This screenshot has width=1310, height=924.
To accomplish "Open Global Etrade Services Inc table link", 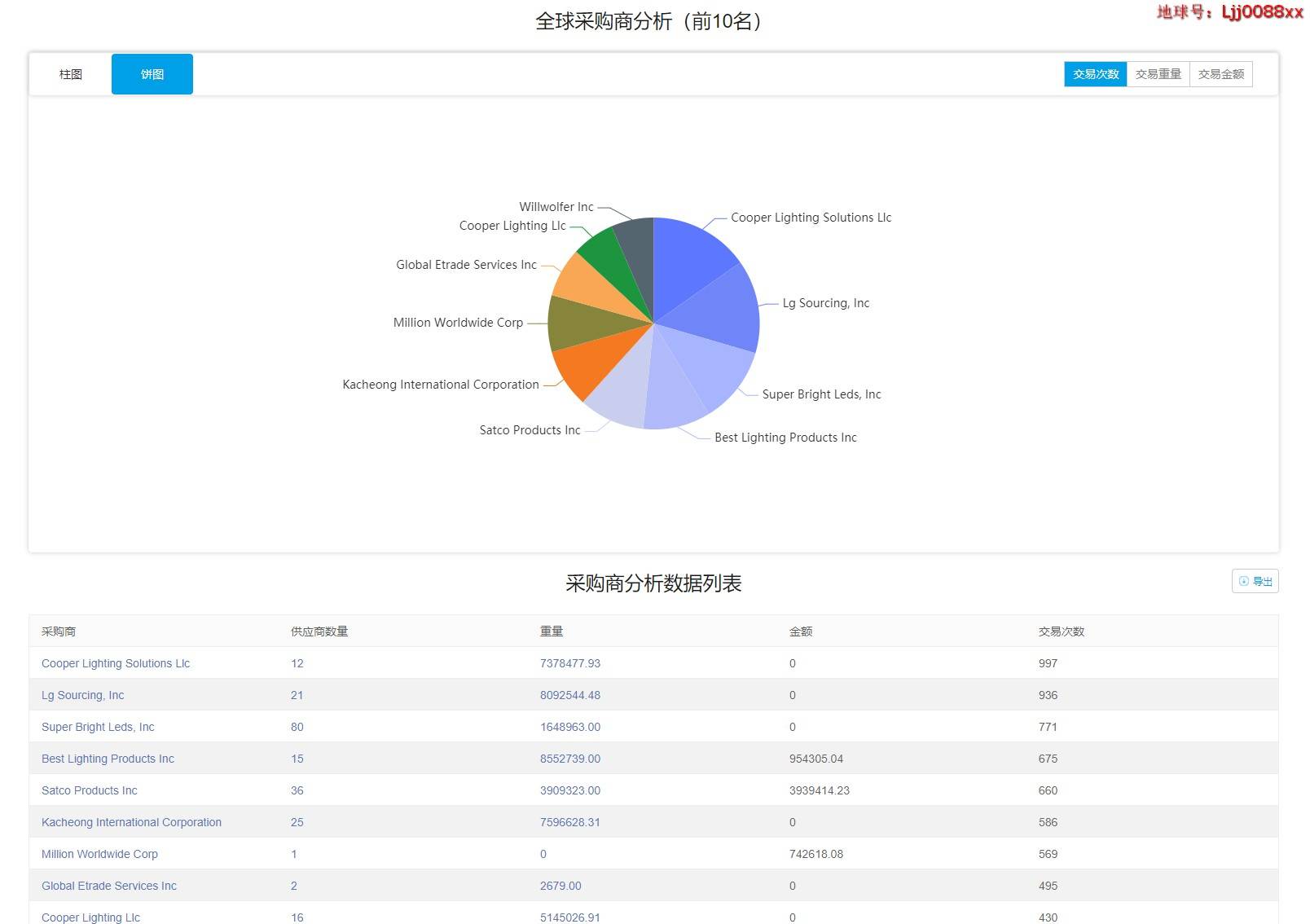I will click(109, 886).
